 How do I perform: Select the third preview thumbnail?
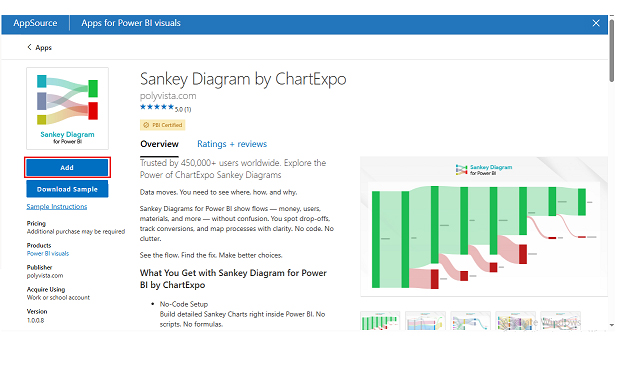coord(470,321)
